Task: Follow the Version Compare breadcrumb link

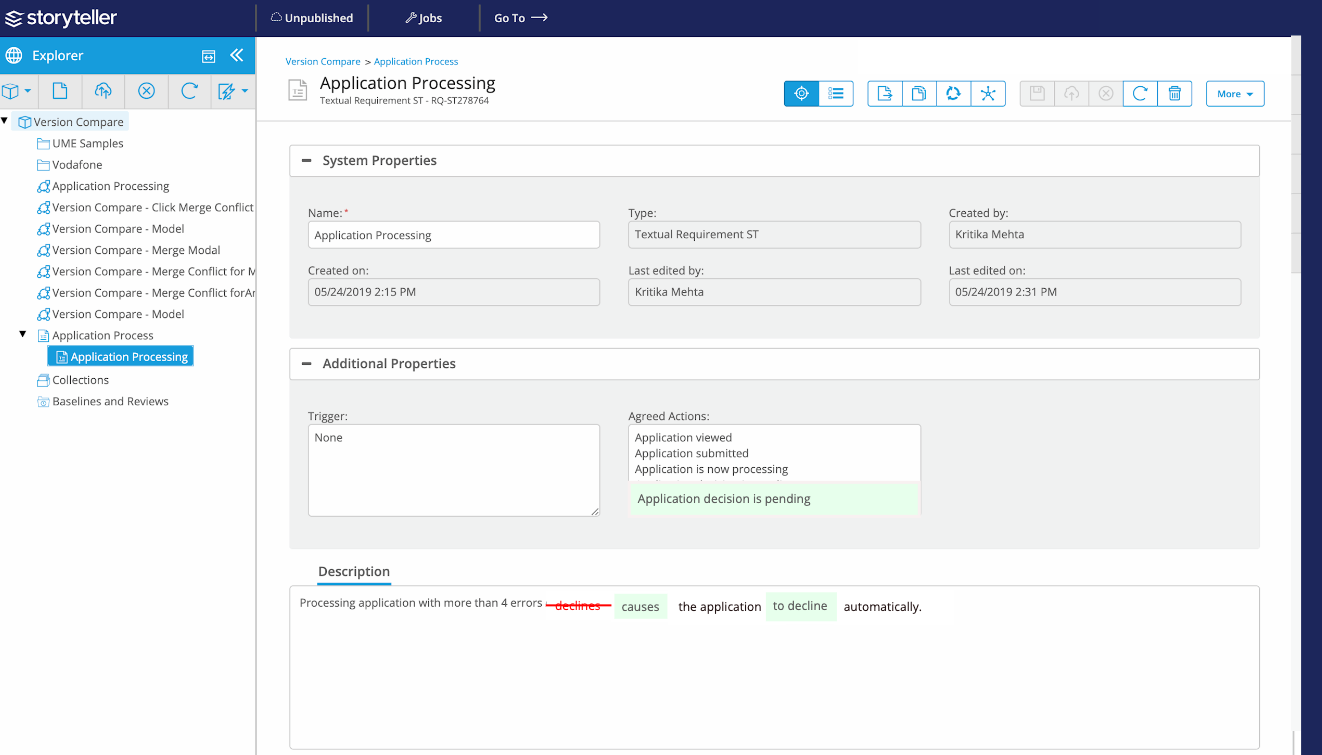Action: point(323,62)
